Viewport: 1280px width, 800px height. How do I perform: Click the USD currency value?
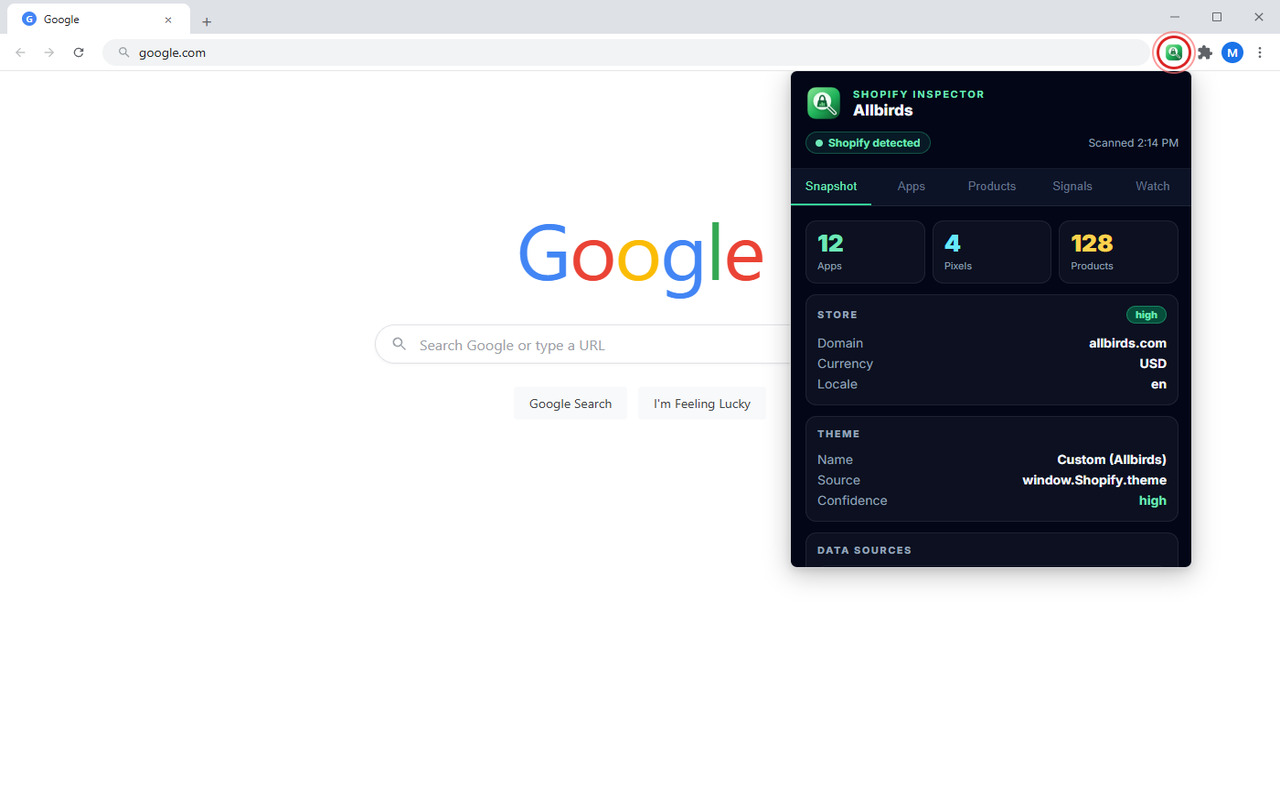tap(1153, 363)
